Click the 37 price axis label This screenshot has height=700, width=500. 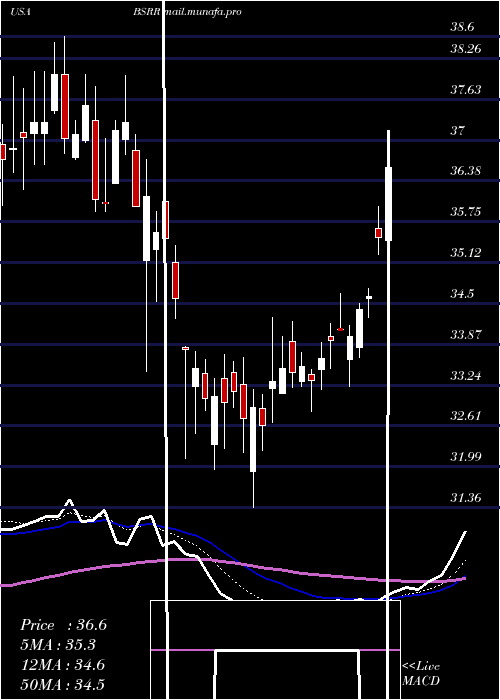[x=458, y=130]
